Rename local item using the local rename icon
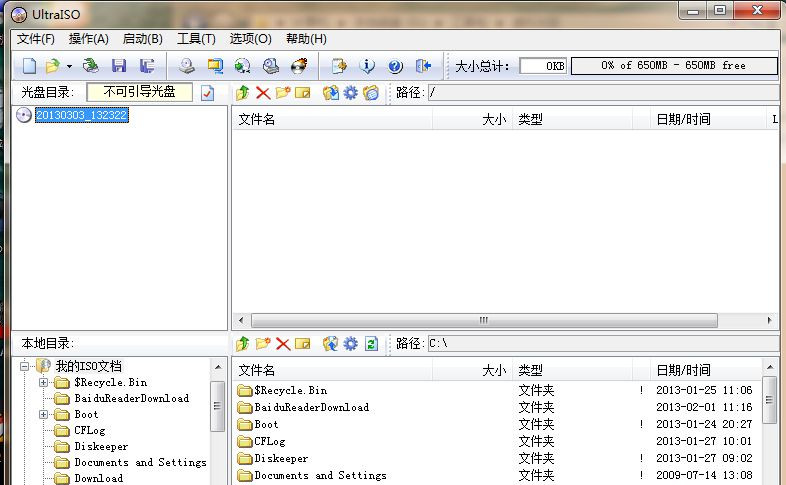The height and width of the screenshot is (485, 786). (x=303, y=344)
